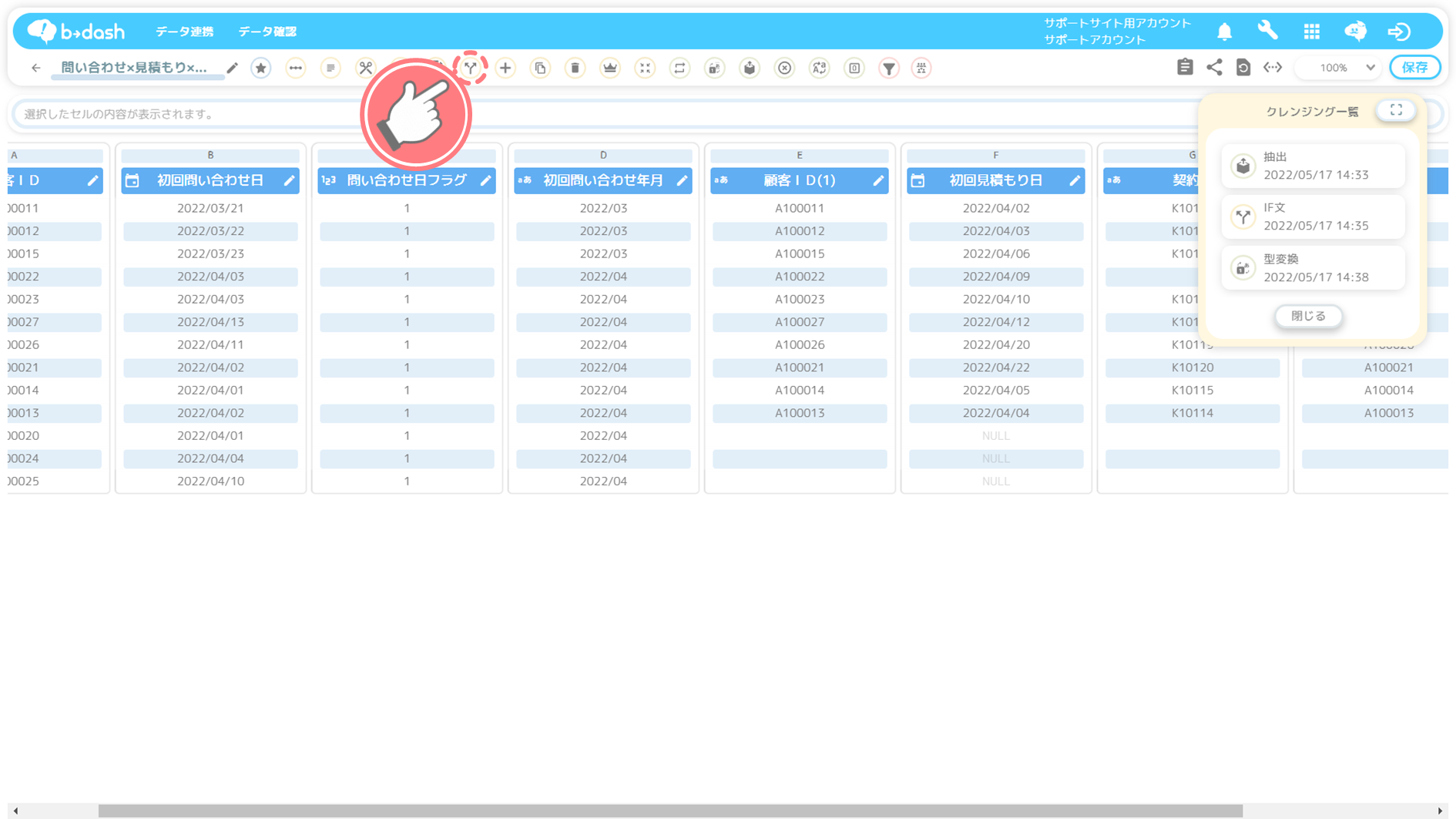This screenshot has width=1456, height=819.
Task: Click the b→dash logo
Action: [76, 31]
